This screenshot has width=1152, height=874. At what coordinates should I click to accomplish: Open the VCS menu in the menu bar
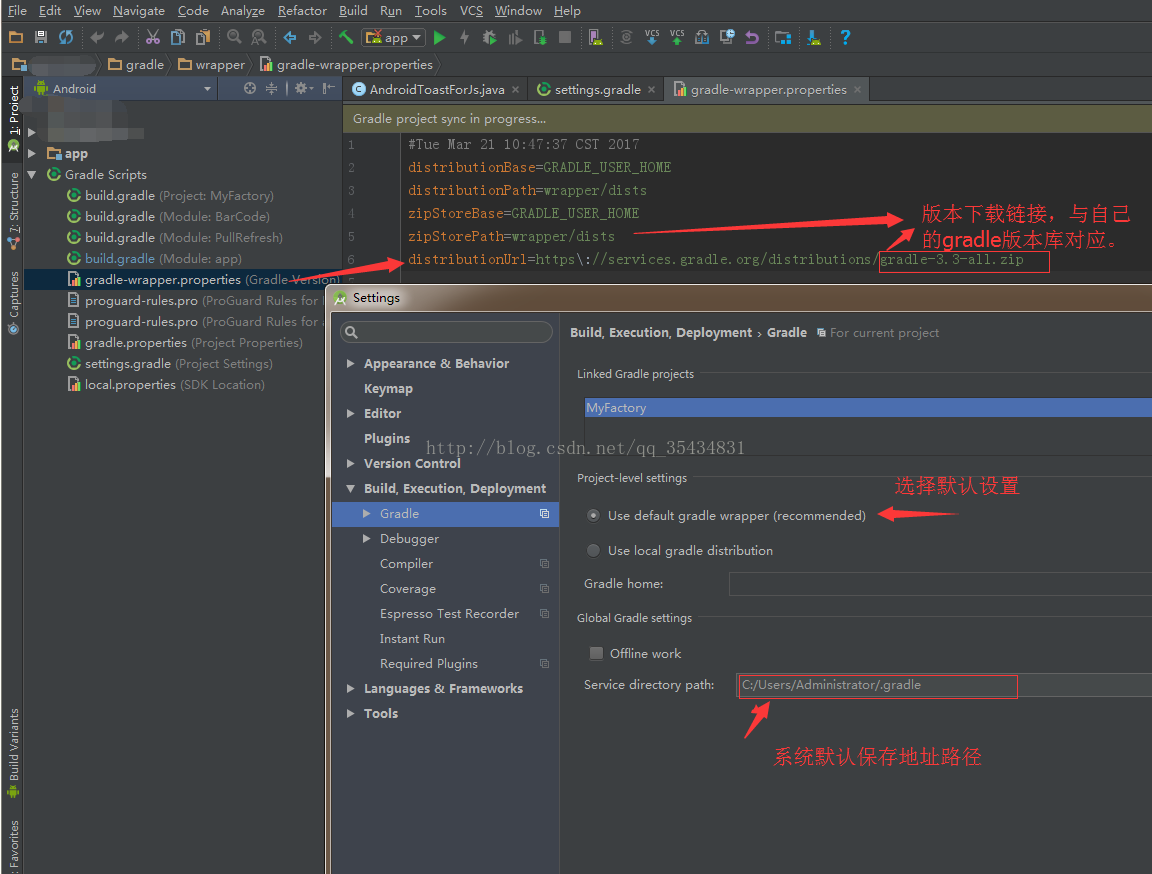470,11
